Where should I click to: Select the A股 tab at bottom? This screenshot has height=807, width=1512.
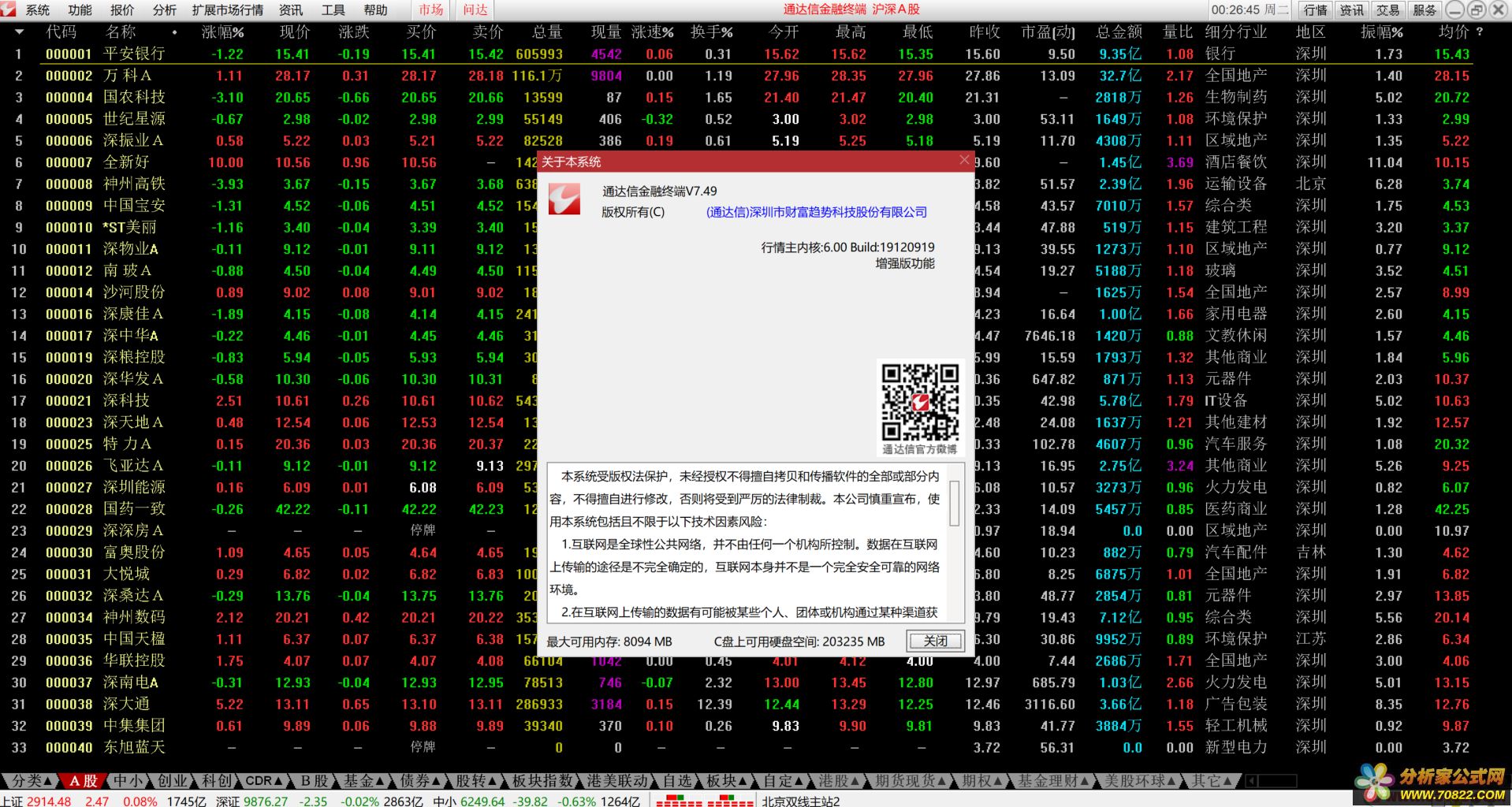[83, 781]
